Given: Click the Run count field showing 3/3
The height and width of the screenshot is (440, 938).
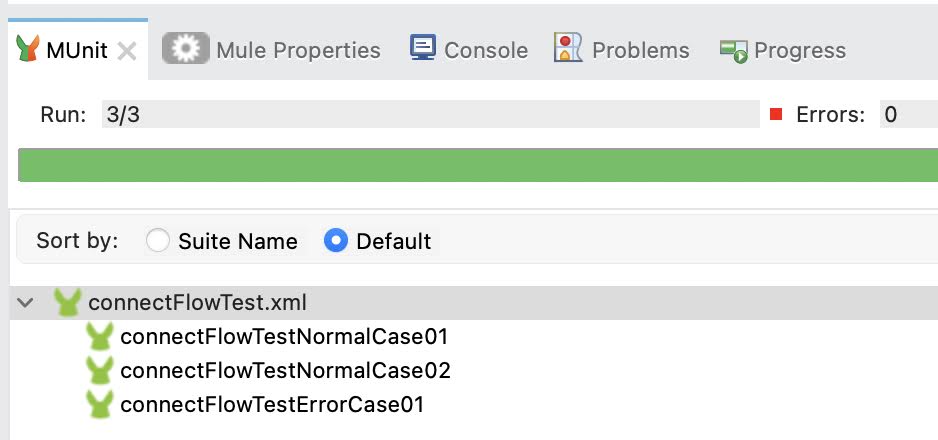Looking at the screenshot, I should pyautogui.click(x=431, y=114).
